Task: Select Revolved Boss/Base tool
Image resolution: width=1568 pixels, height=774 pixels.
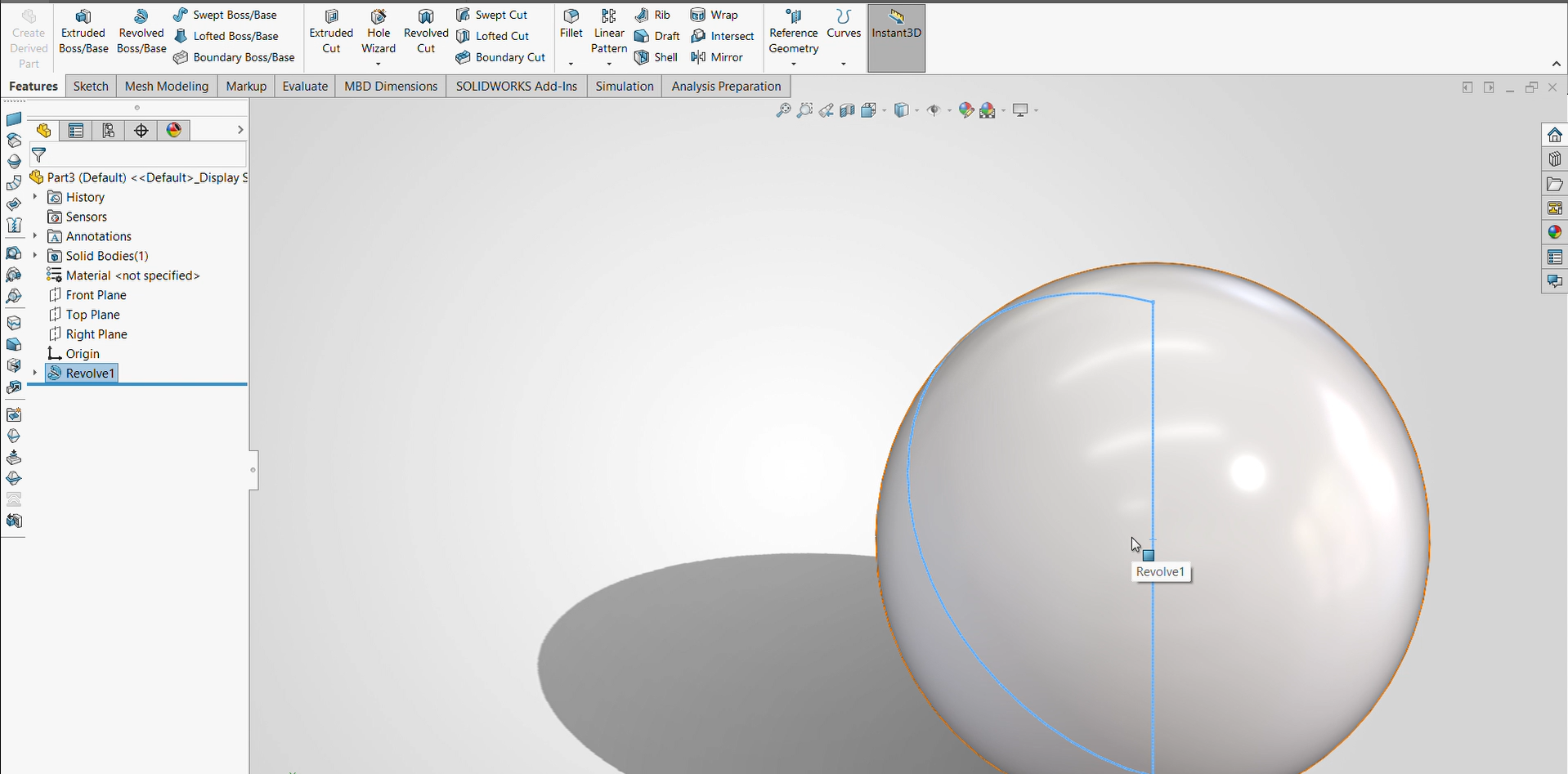Action: click(x=141, y=33)
